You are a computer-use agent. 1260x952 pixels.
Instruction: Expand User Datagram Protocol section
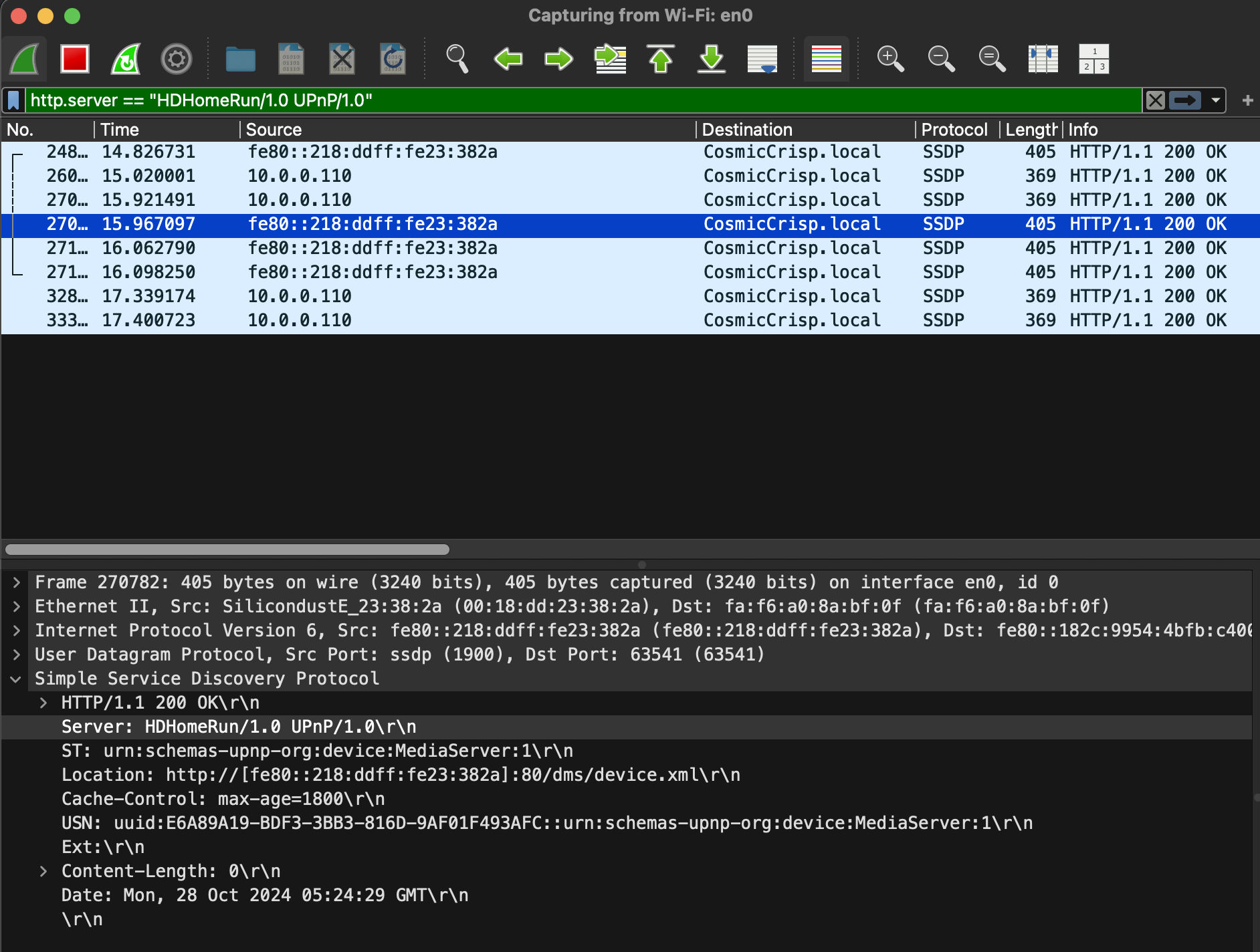coord(17,655)
